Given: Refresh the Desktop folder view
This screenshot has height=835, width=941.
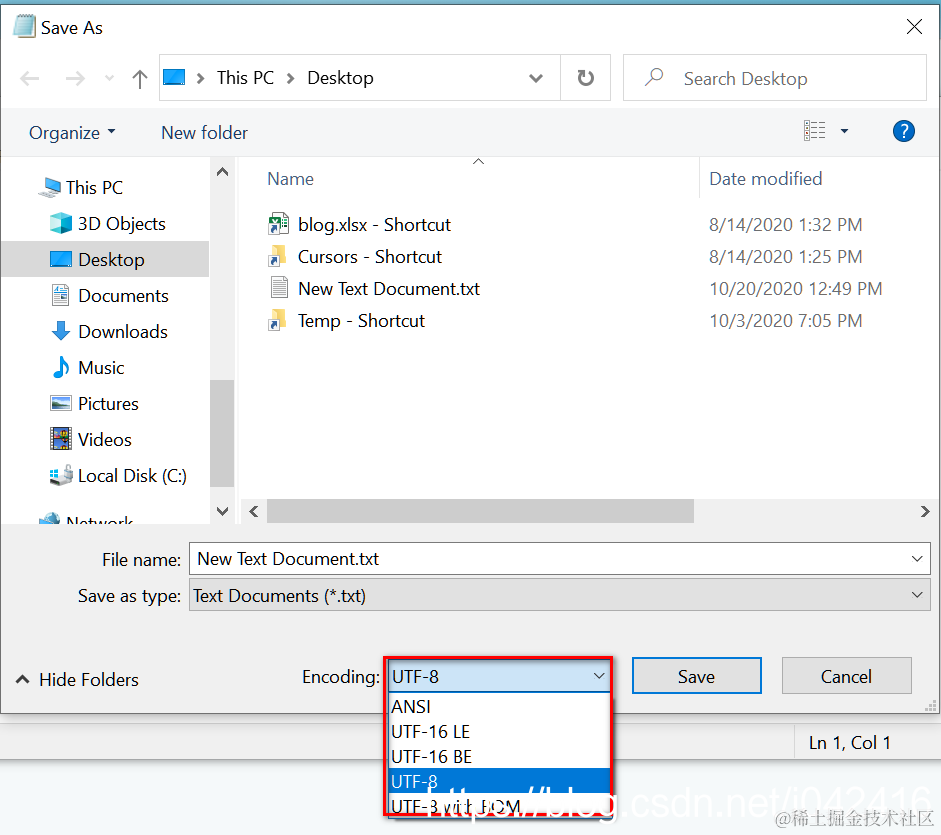Looking at the screenshot, I should pyautogui.click(x=585, y=77).
